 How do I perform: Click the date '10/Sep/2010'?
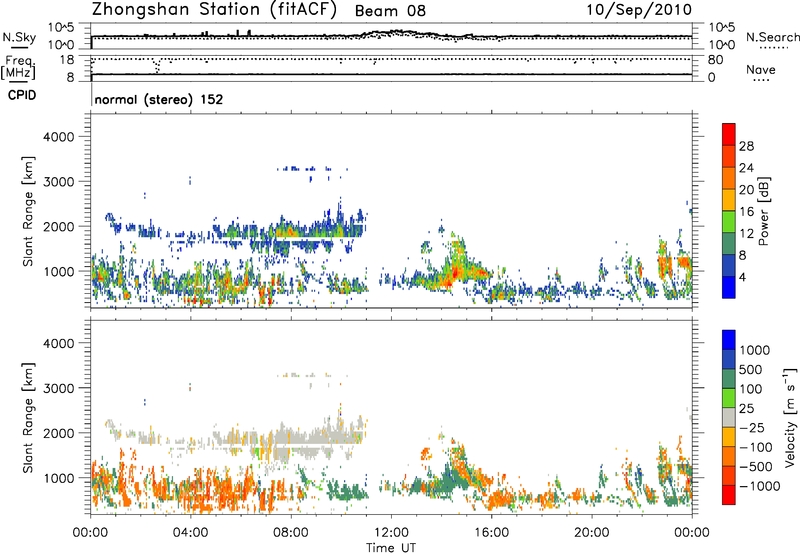tap(639, 10)
